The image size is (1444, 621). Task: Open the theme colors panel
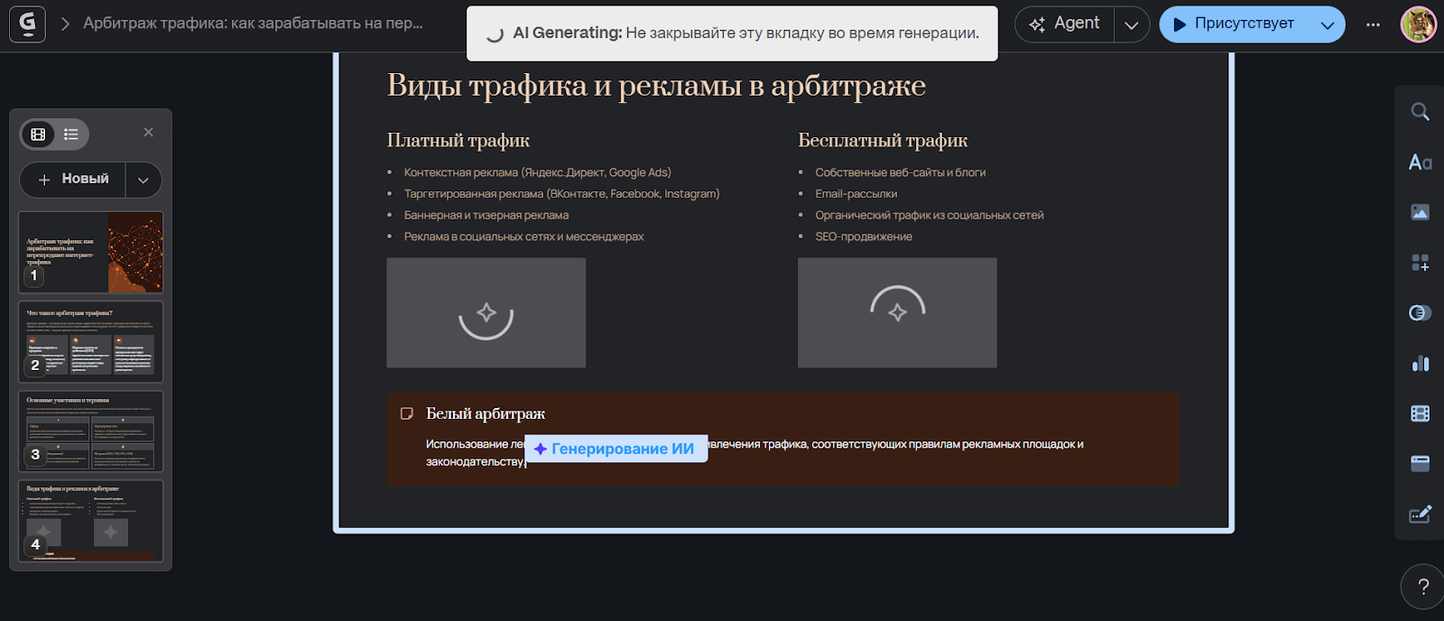[x=1420, y=313]
